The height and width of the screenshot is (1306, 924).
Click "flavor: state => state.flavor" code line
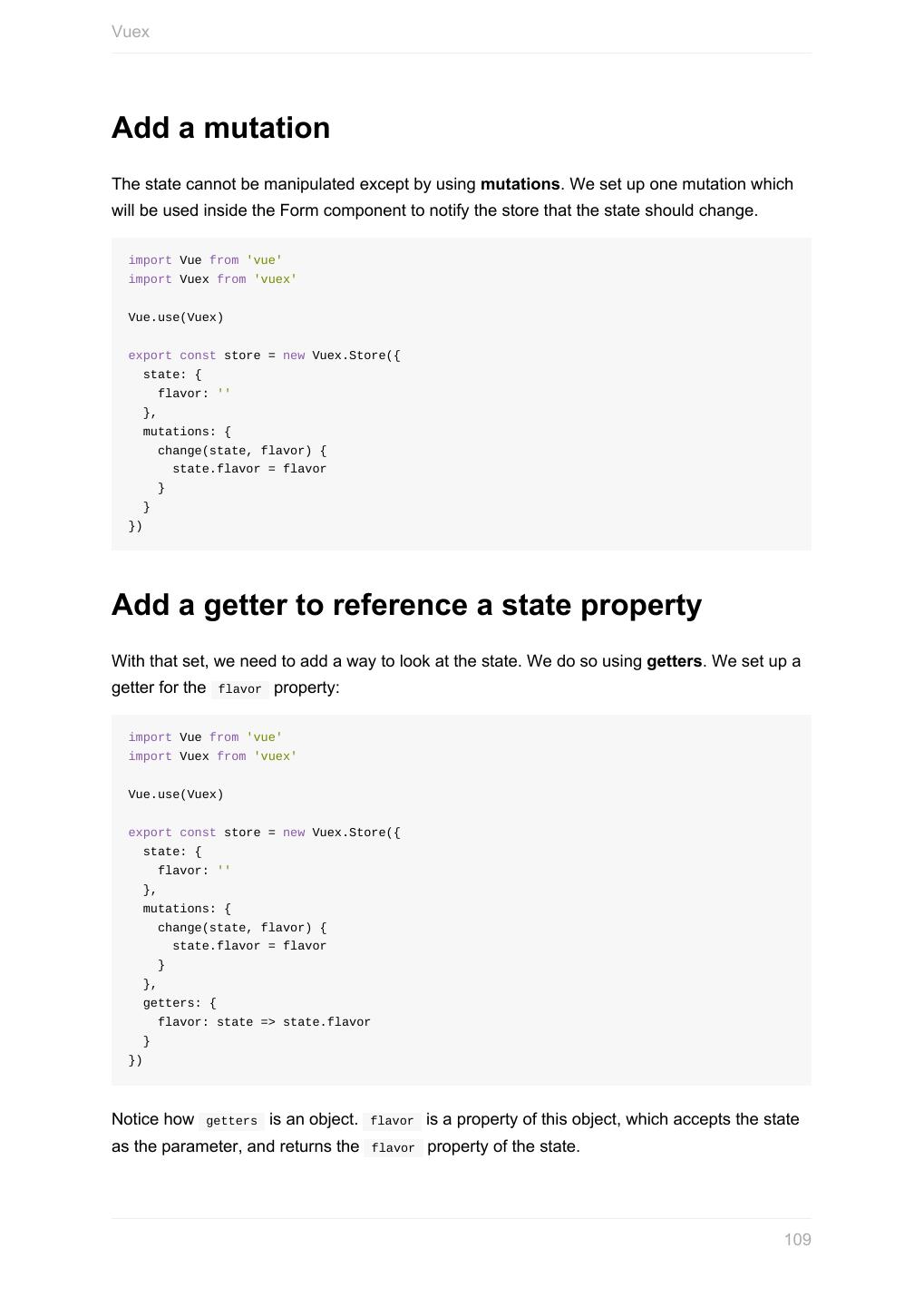tap(264, 1022)
